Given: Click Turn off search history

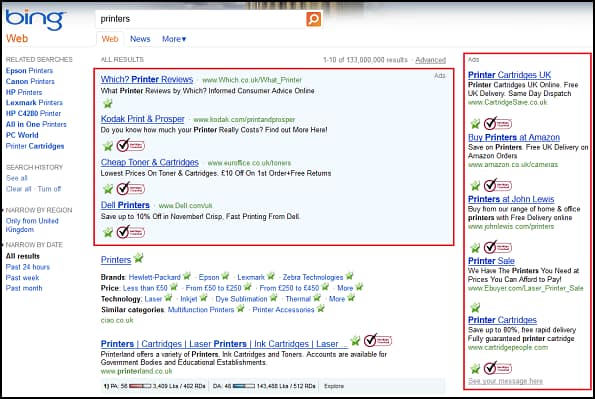Looking at the screenshot, I should tap(49, 189).
